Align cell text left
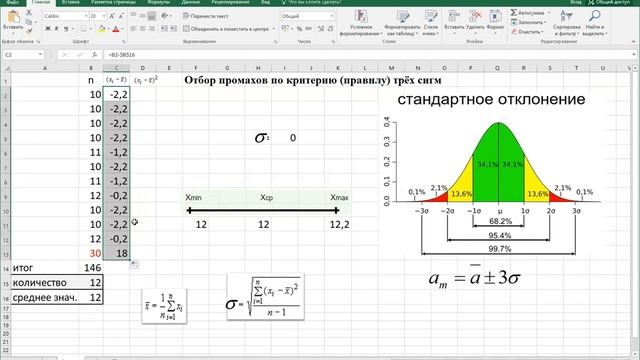This screenshot has width=640, height=360. (x=133, y=29)
